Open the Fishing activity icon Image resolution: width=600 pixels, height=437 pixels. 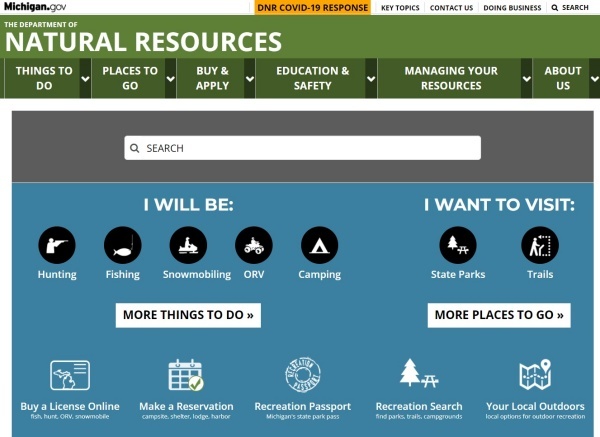tap(122, 245)
